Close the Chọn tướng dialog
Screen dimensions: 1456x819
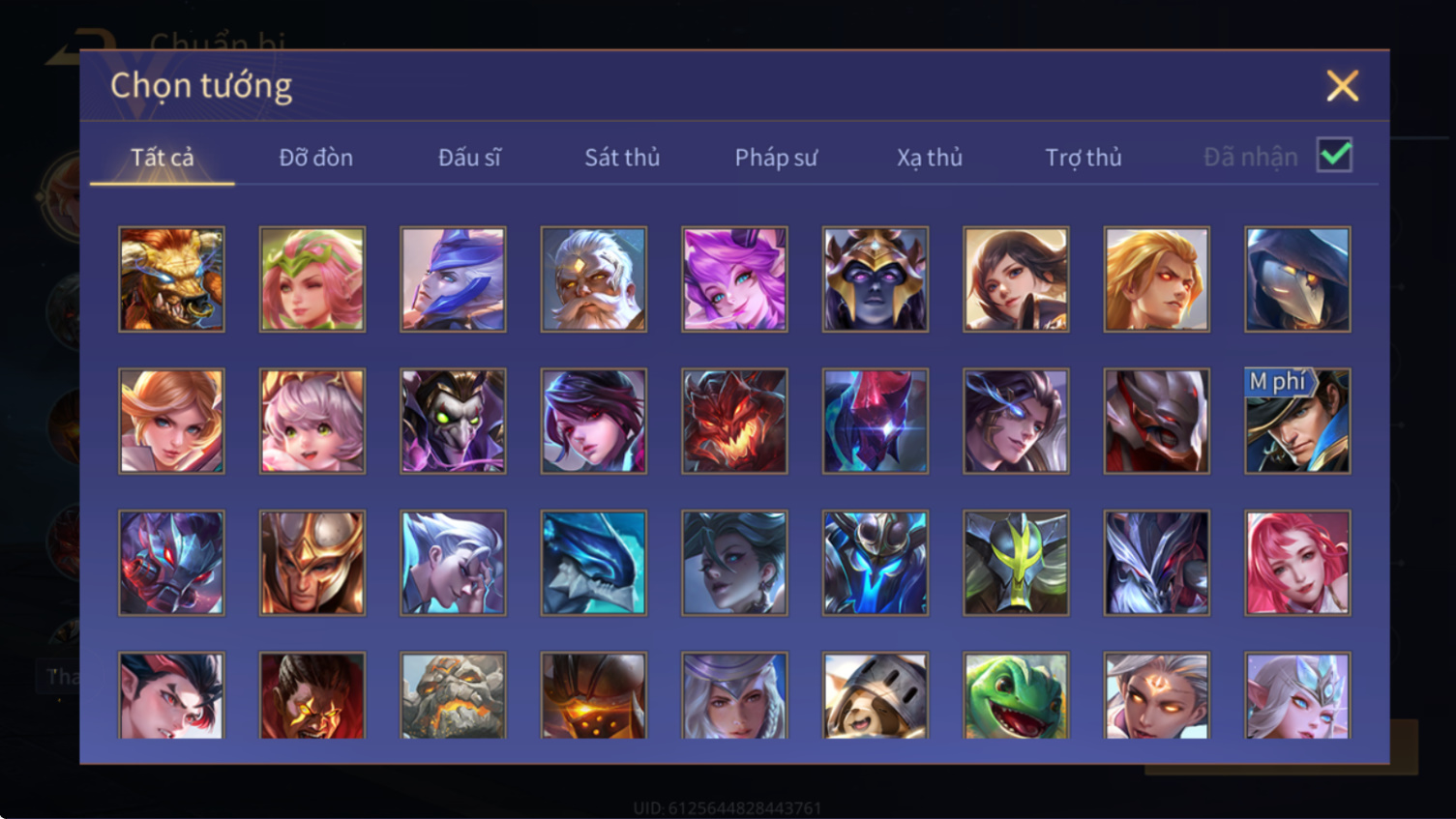point(1343,86)
